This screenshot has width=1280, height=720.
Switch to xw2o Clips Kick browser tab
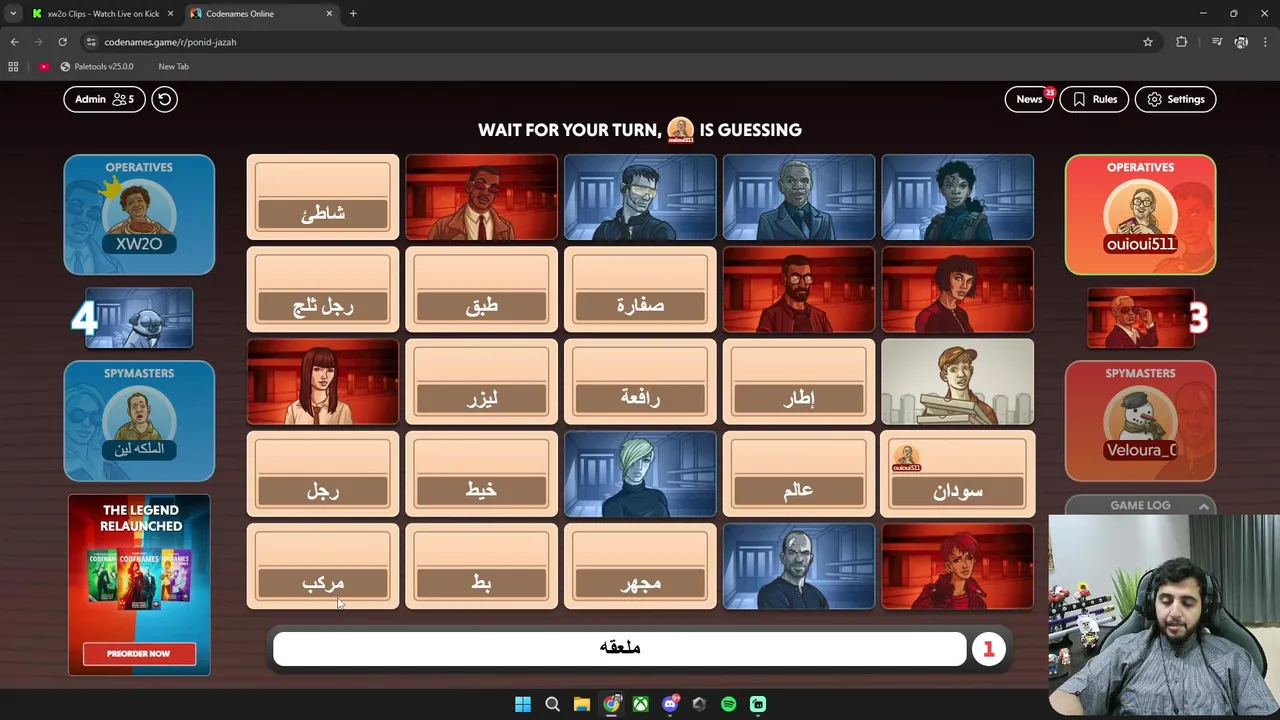[x=103, y=14]
